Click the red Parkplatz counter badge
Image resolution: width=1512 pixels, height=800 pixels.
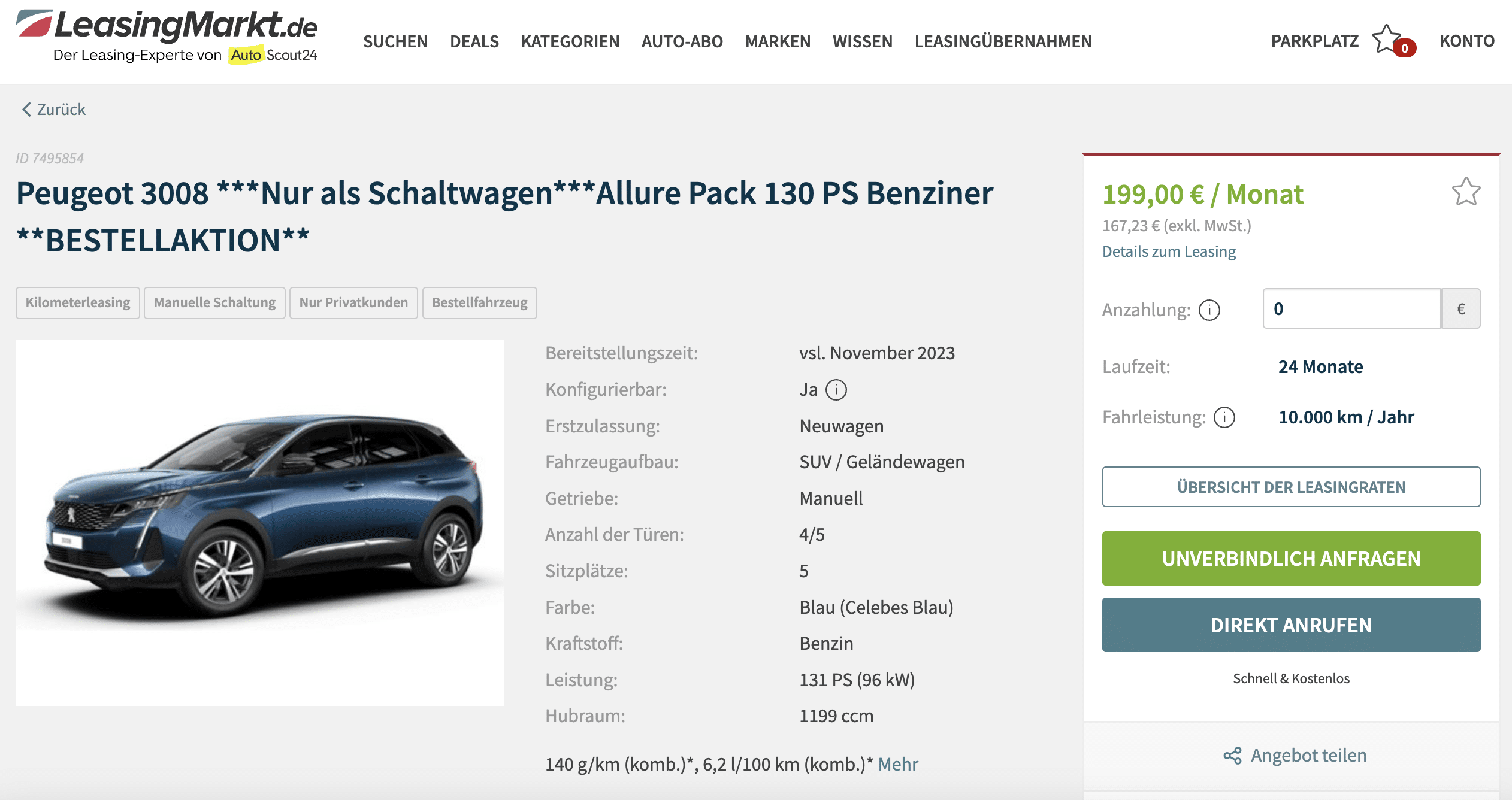point(1405,48)
